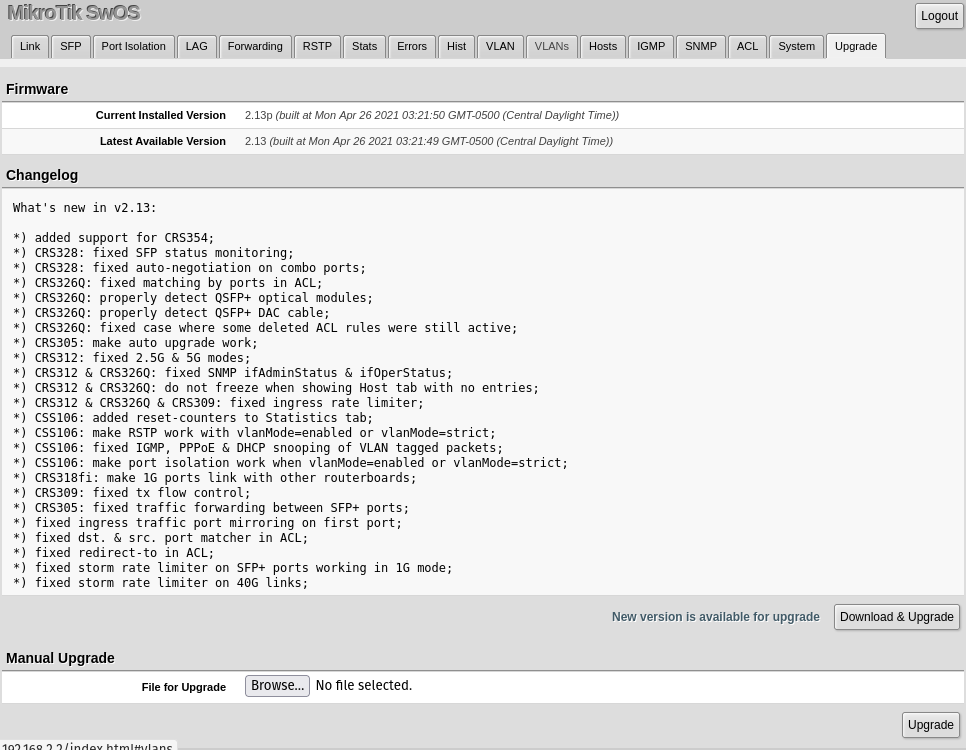Screen dimensions: 966x750
Task: Click the MikroTik SwOS title
Action: pyautogui.click(x=73, y=12)
